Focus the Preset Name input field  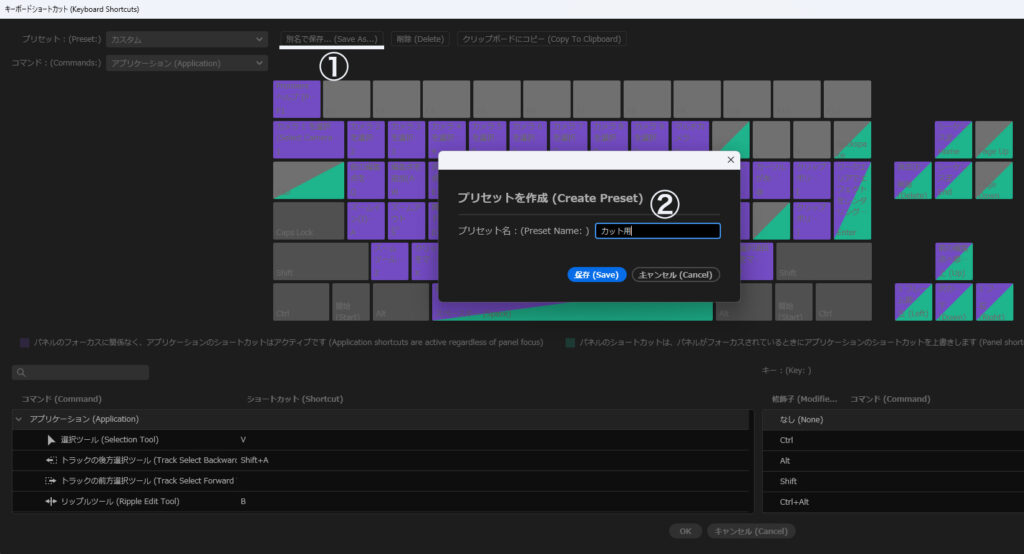point(658,231)
